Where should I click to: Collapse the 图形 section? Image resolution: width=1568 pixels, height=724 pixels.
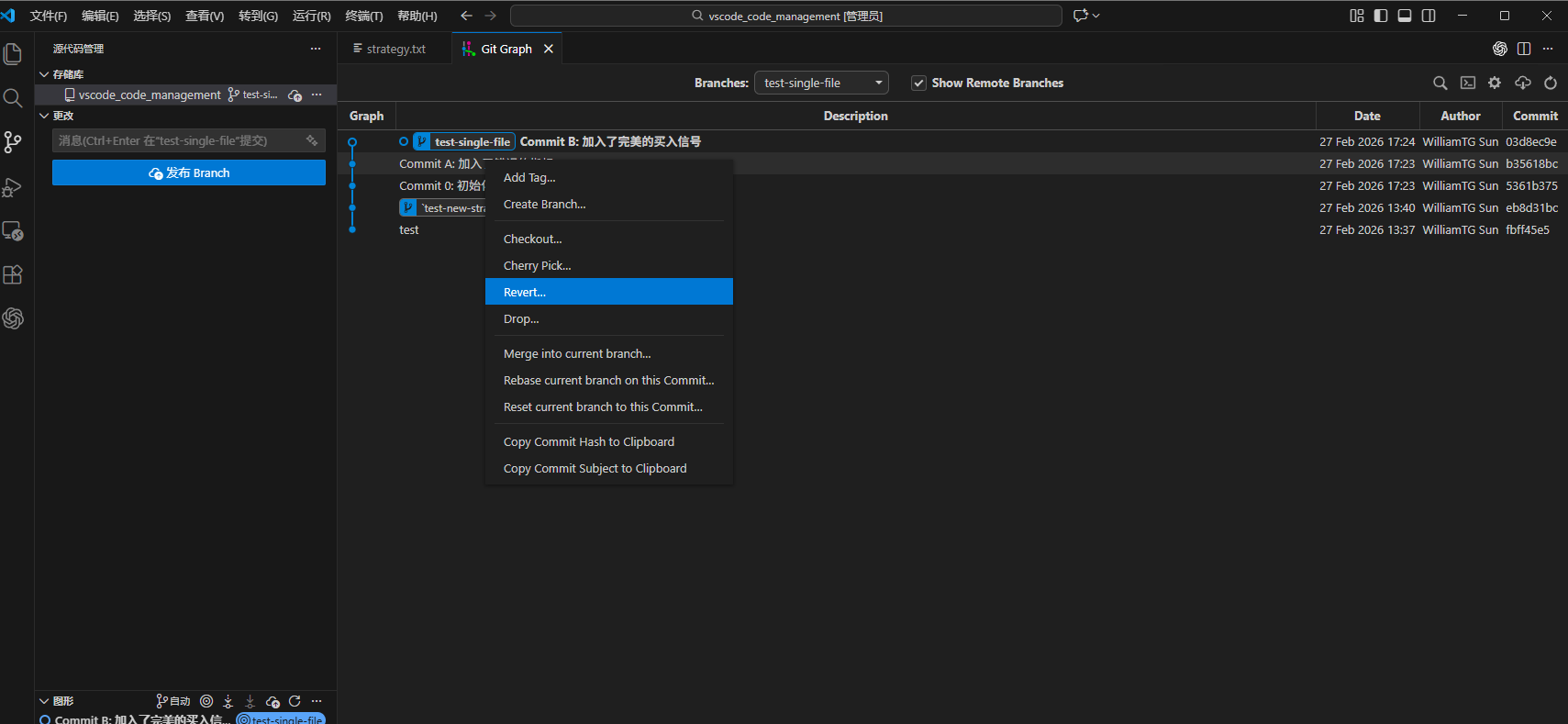pyautogui.click(x=44, y=701)
